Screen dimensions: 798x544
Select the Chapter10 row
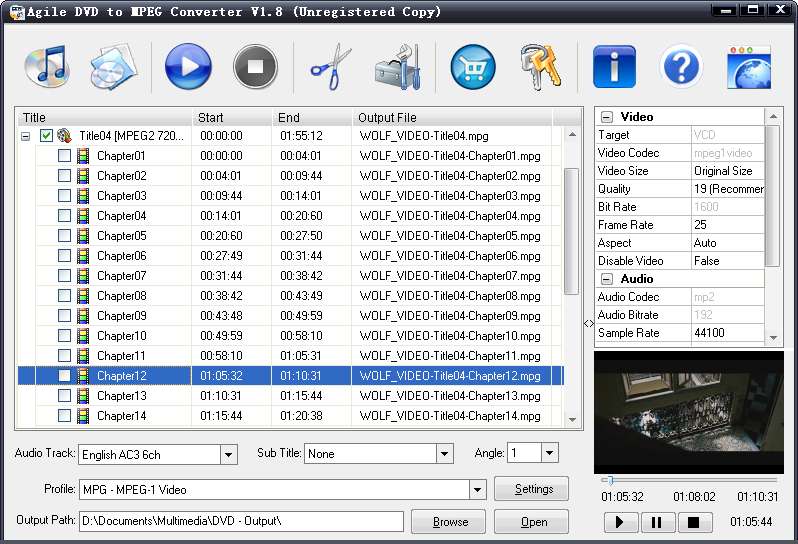coord(291,336)
